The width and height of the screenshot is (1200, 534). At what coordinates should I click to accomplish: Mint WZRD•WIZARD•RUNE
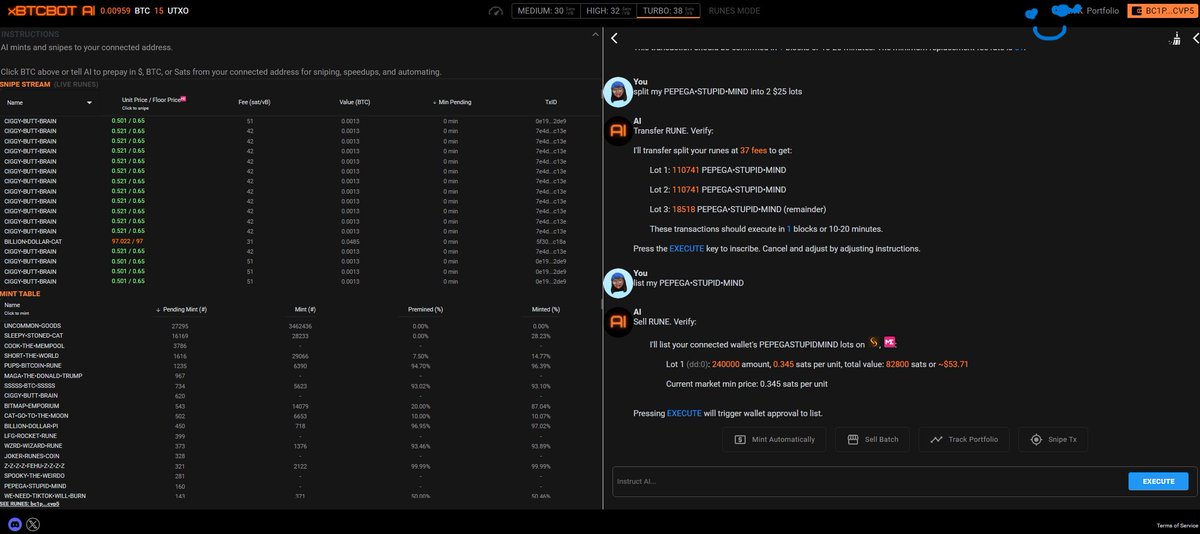pyautogui.click(x=32, y=445)
